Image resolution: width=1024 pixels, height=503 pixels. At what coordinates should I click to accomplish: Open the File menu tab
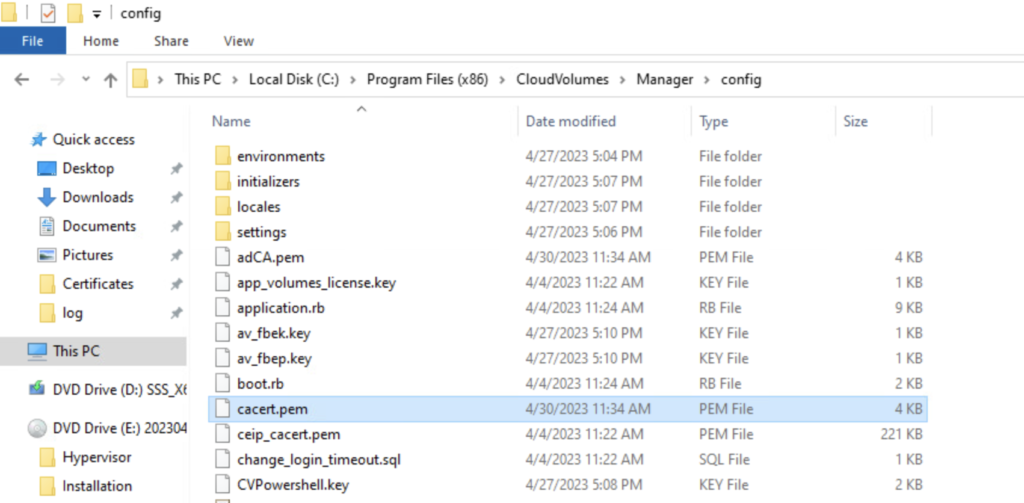point(32,41)
